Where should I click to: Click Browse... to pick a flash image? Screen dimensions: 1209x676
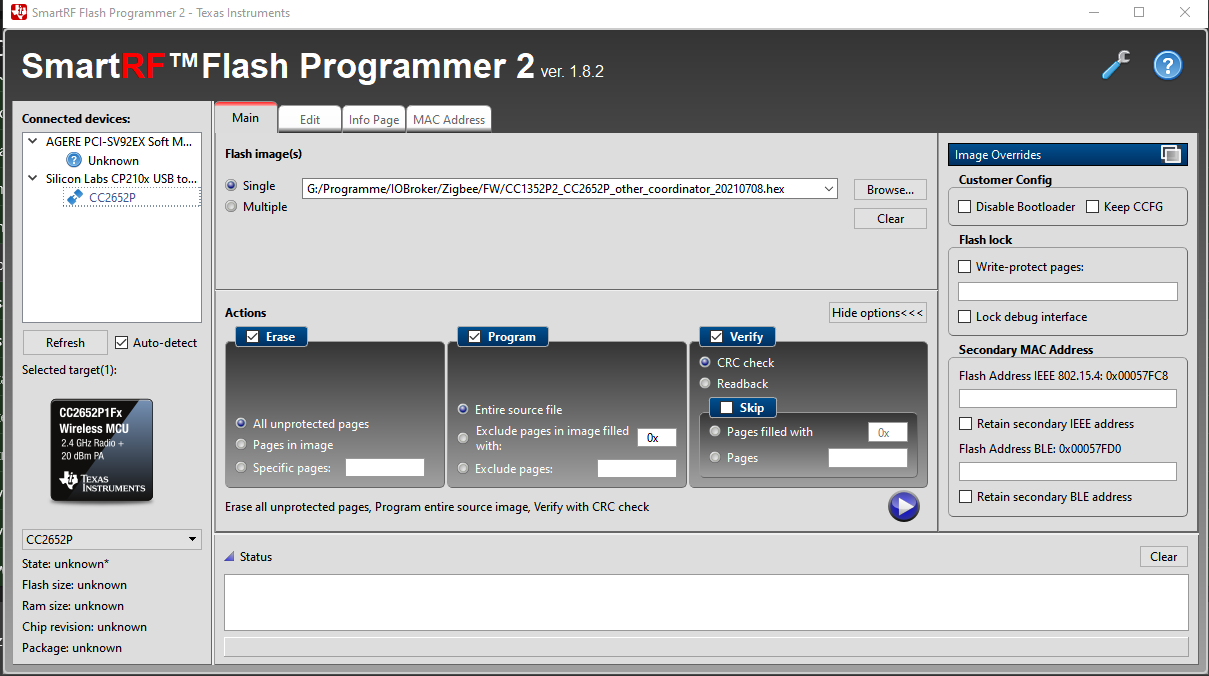(x=890, y=189)
